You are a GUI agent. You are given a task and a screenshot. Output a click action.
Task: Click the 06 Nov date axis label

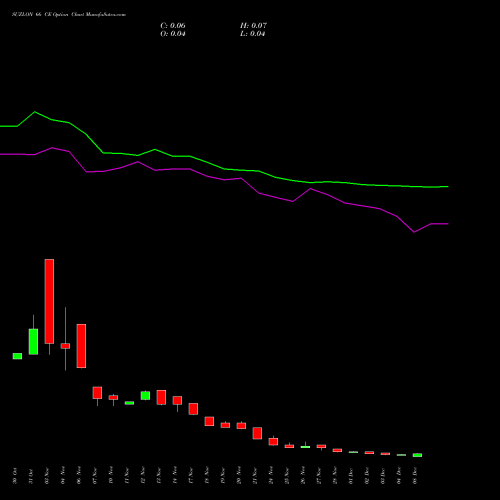pos(79,476)
